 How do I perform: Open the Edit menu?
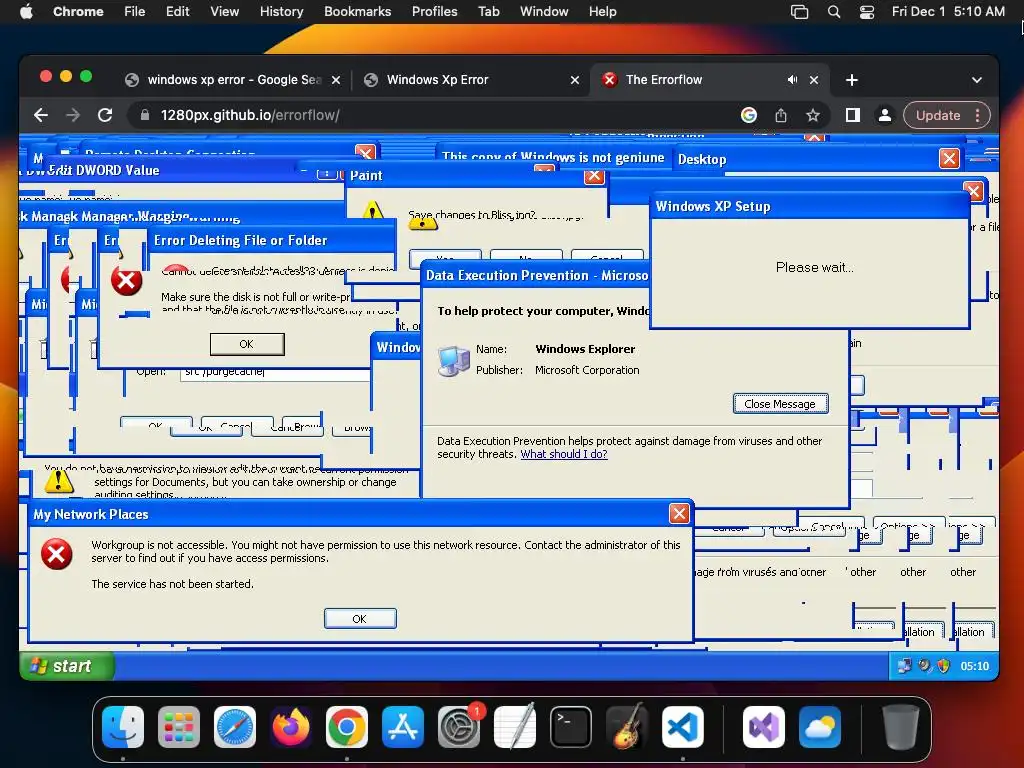tap(178, 12)
